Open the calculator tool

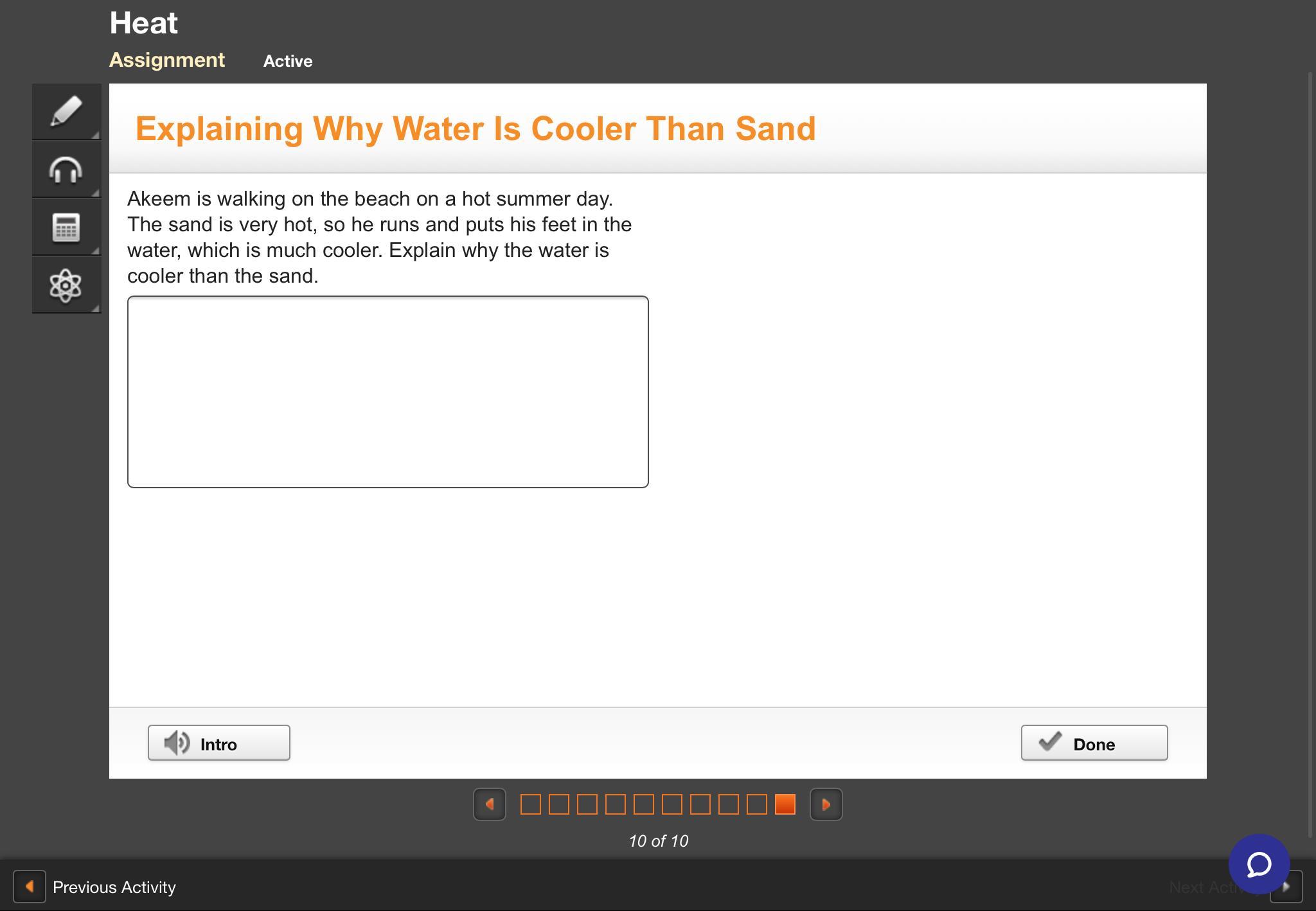coord(66,227)
